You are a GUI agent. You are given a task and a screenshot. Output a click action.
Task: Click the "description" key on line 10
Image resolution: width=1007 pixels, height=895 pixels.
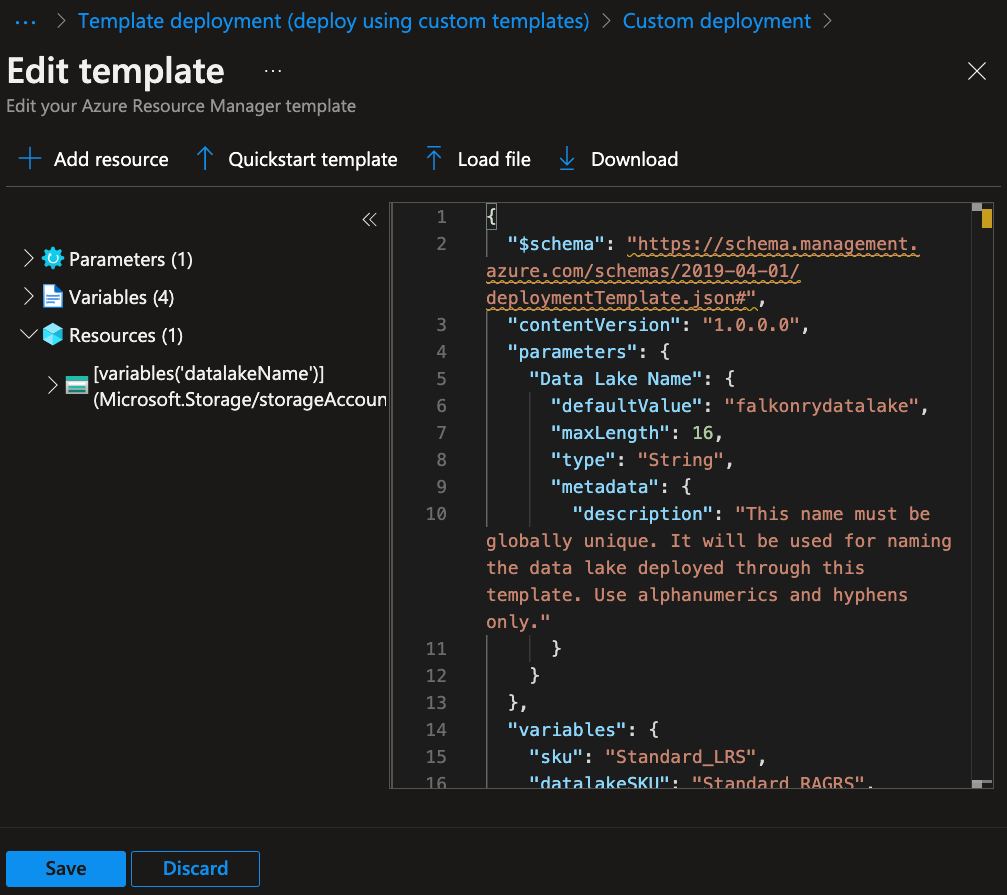[x=642, y=514]
